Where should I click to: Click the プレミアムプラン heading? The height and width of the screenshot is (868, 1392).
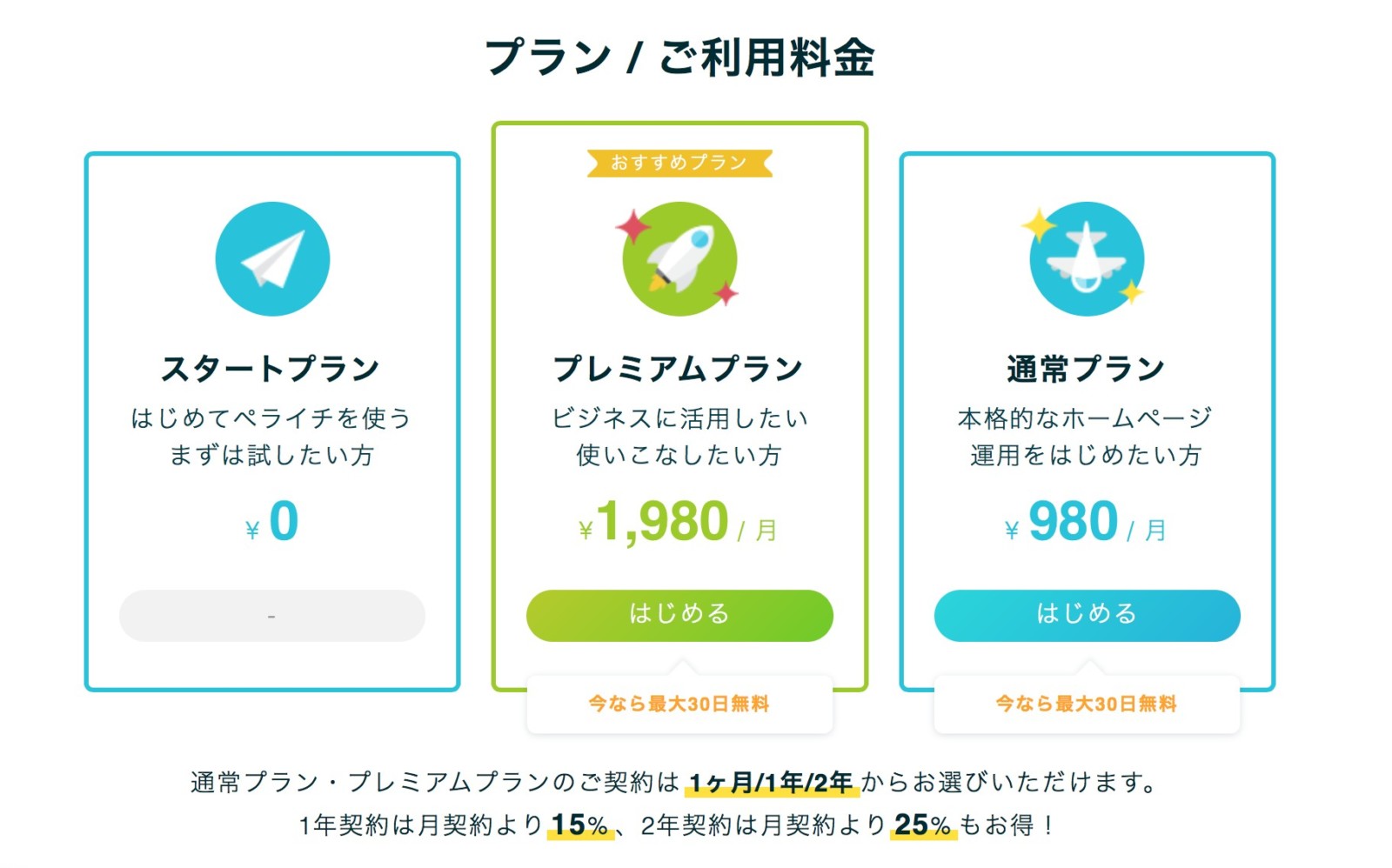[679, 369]
